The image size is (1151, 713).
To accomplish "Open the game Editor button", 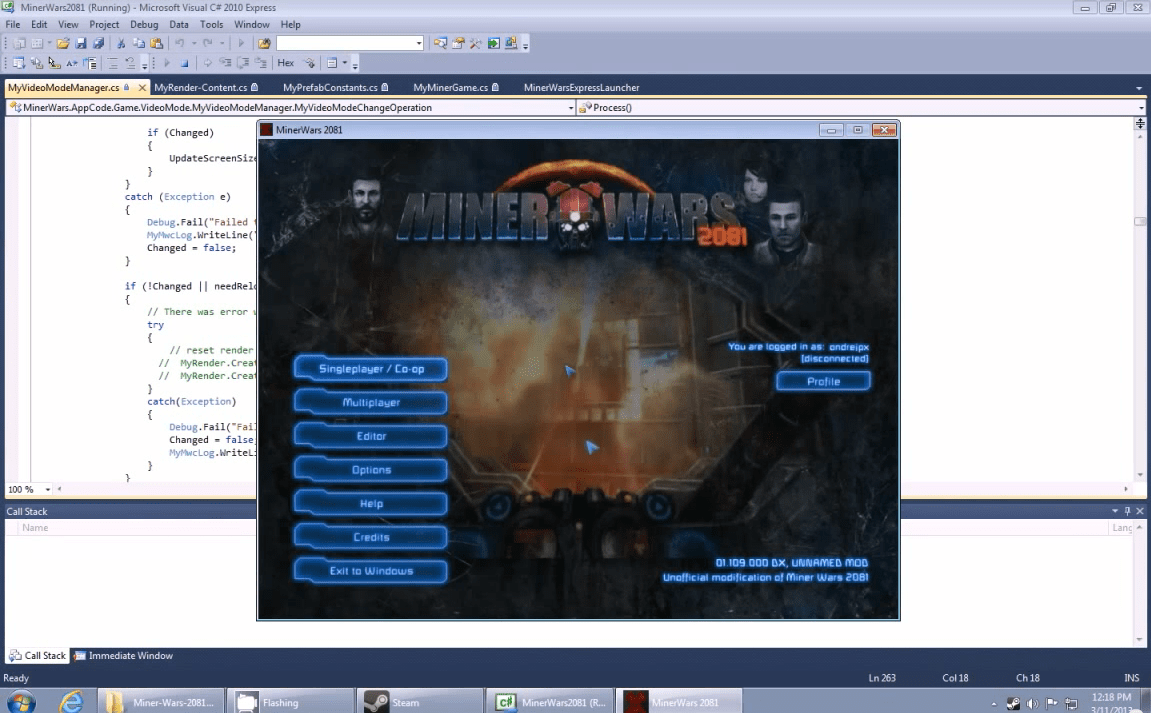I will click(371, 436).
